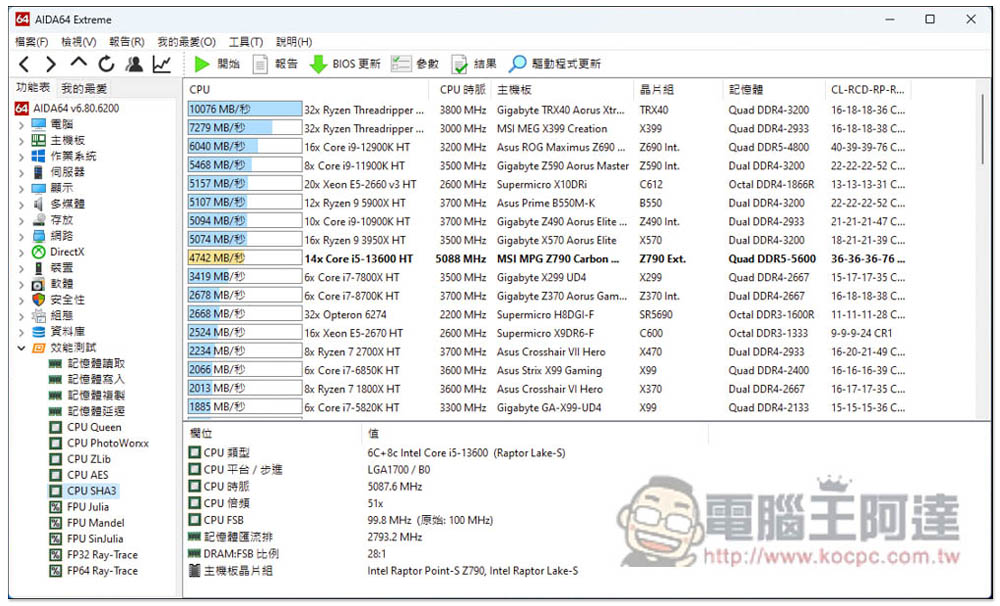Viewport: 1000px width, 606px height.
Task: Open 記憶體複製 memory copy benchmark
Action: 96,395
